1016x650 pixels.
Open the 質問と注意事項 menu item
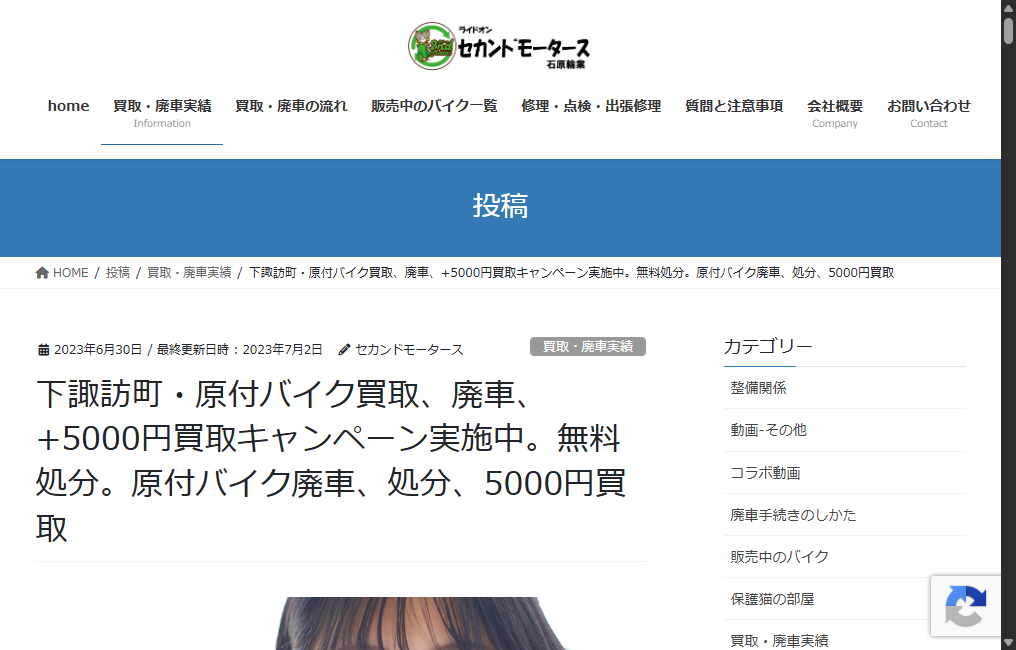(734, 106)
